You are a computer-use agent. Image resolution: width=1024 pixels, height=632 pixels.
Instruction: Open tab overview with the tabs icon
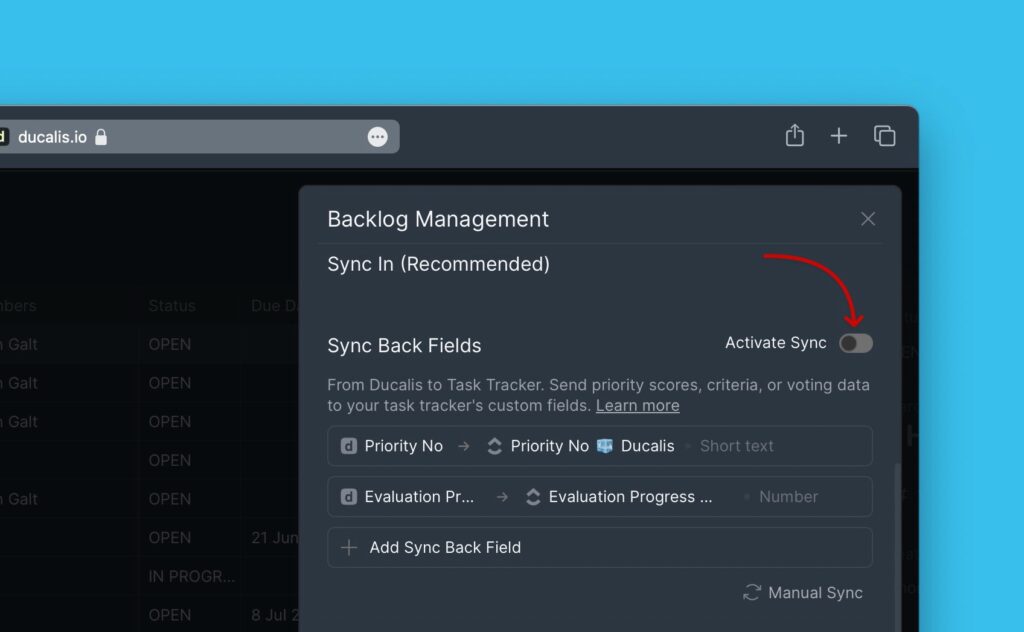[883, 135]
